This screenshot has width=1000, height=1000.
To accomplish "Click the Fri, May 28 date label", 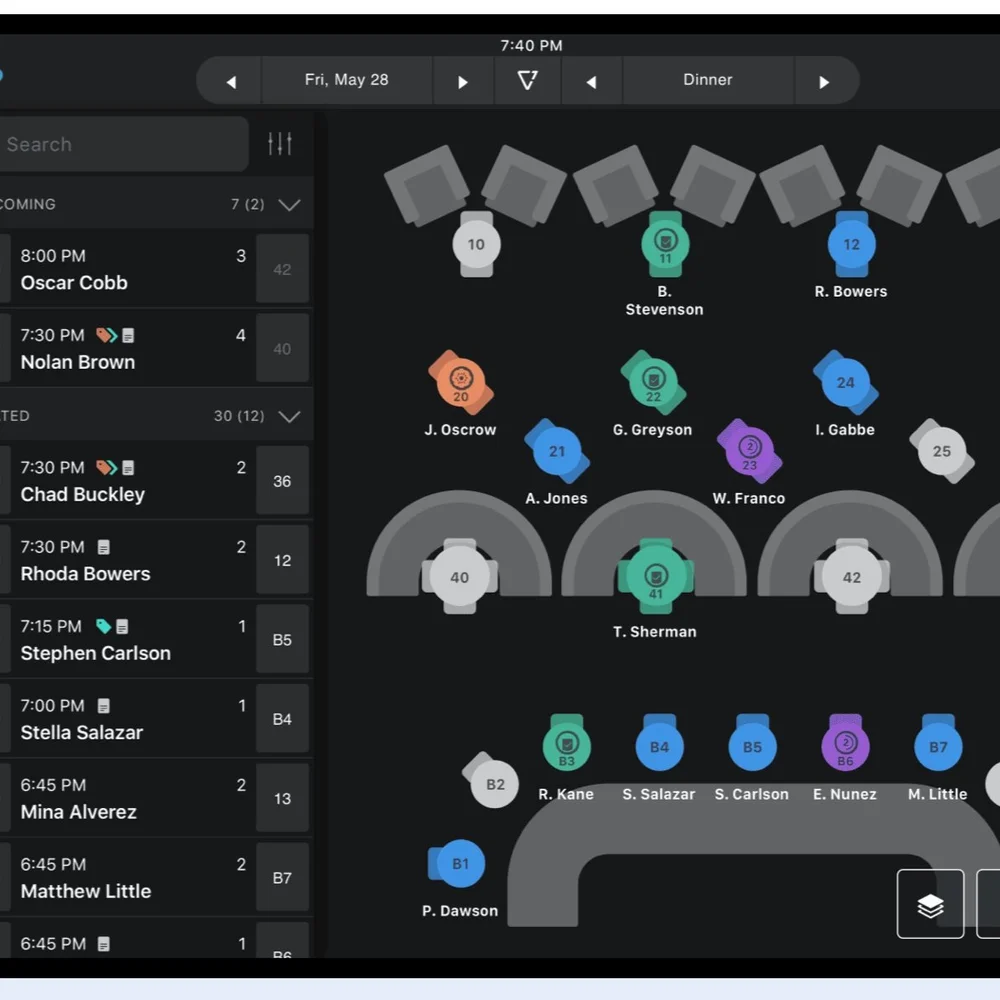I will coord(346,80).
